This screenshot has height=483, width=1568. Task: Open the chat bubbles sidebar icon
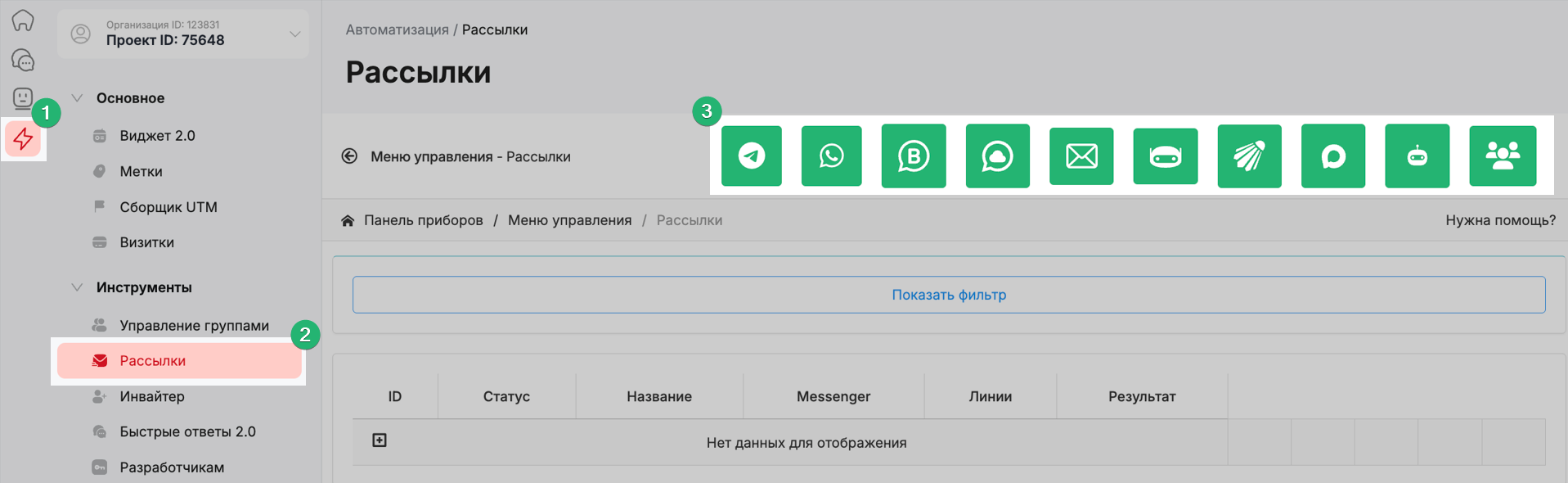[23, 60]
